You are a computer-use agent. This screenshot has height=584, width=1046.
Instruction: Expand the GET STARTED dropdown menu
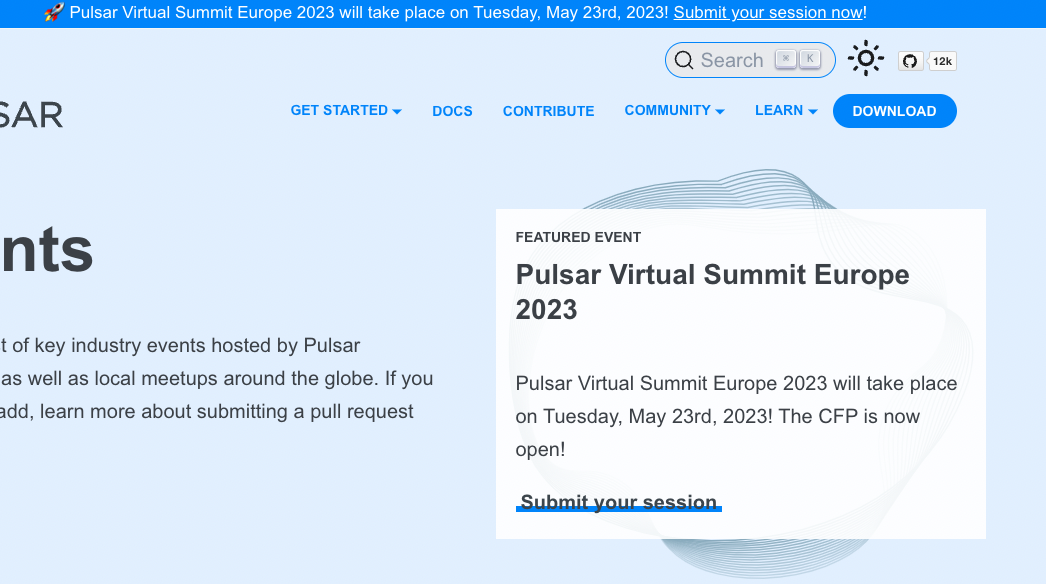tap(346, 111)
